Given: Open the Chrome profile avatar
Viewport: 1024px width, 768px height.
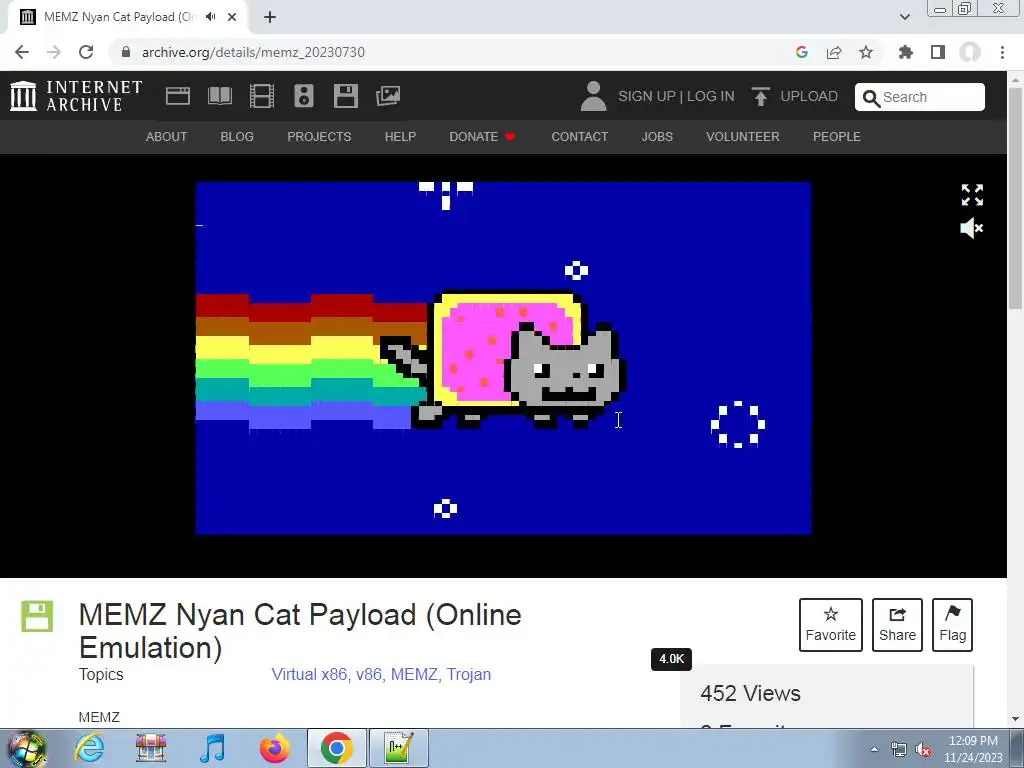Looking at the screenshot, I should click(970, 52).
